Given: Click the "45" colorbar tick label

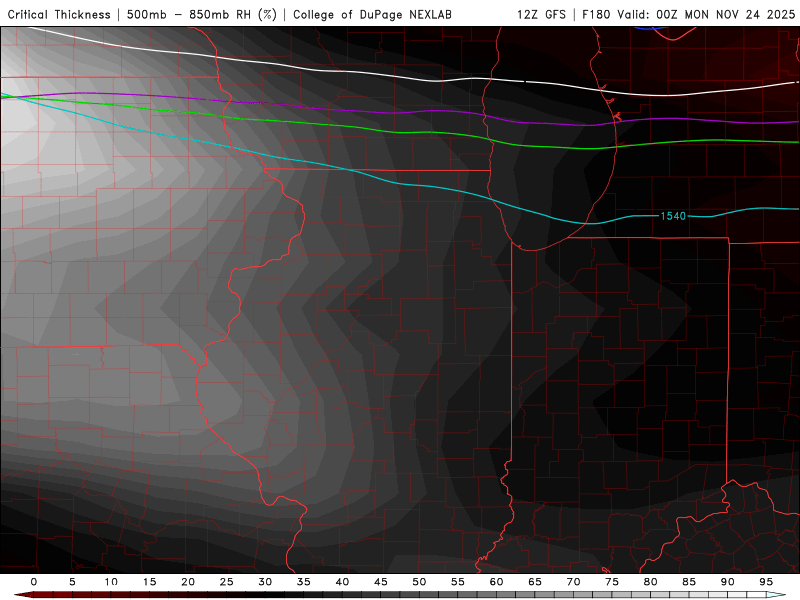Looking at the screenshot, I should (381, 582).
